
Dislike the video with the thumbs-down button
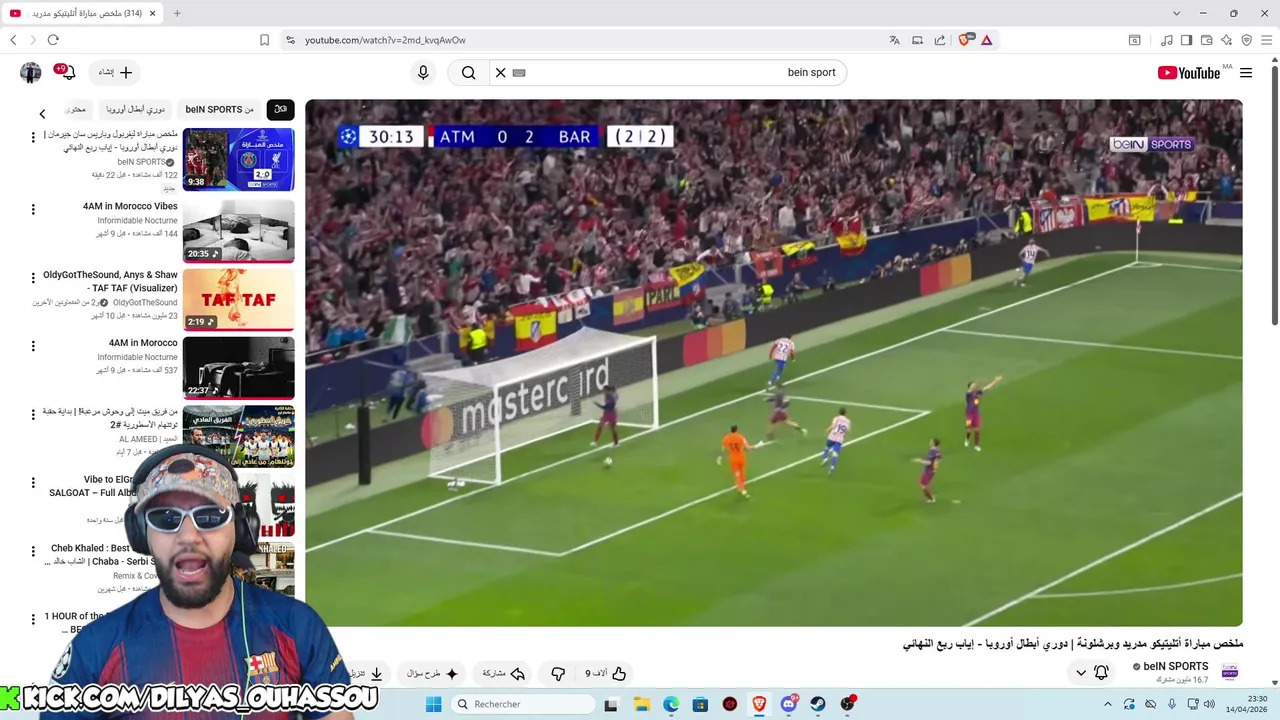(558, 674)
